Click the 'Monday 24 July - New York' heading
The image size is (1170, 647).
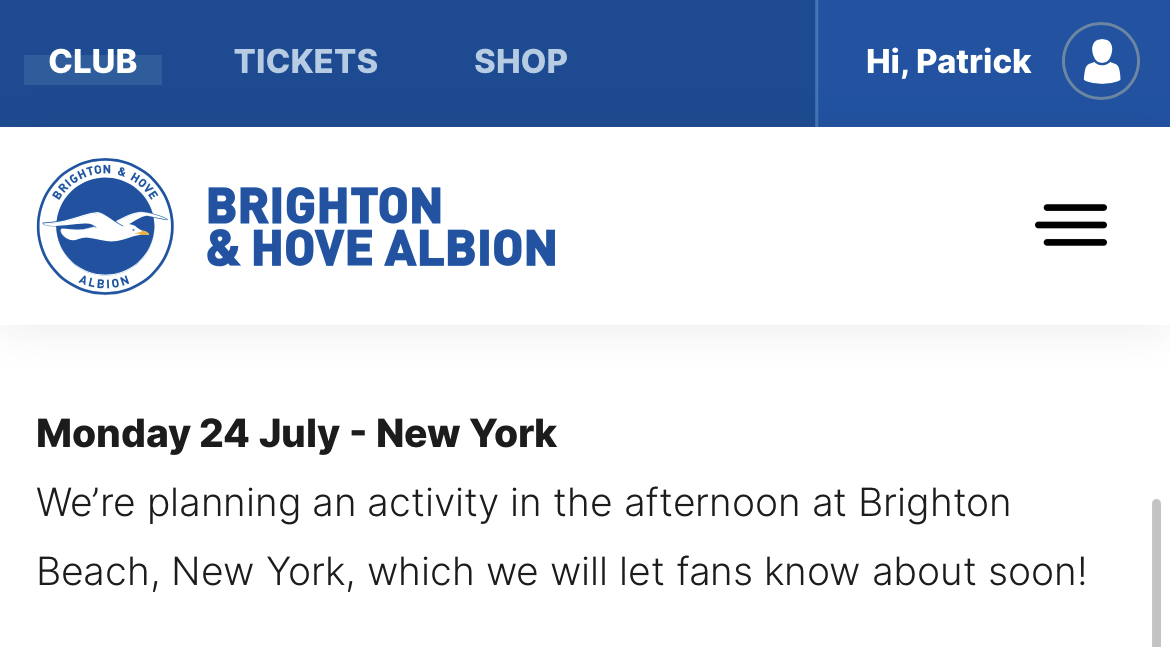tap(296, 434)
